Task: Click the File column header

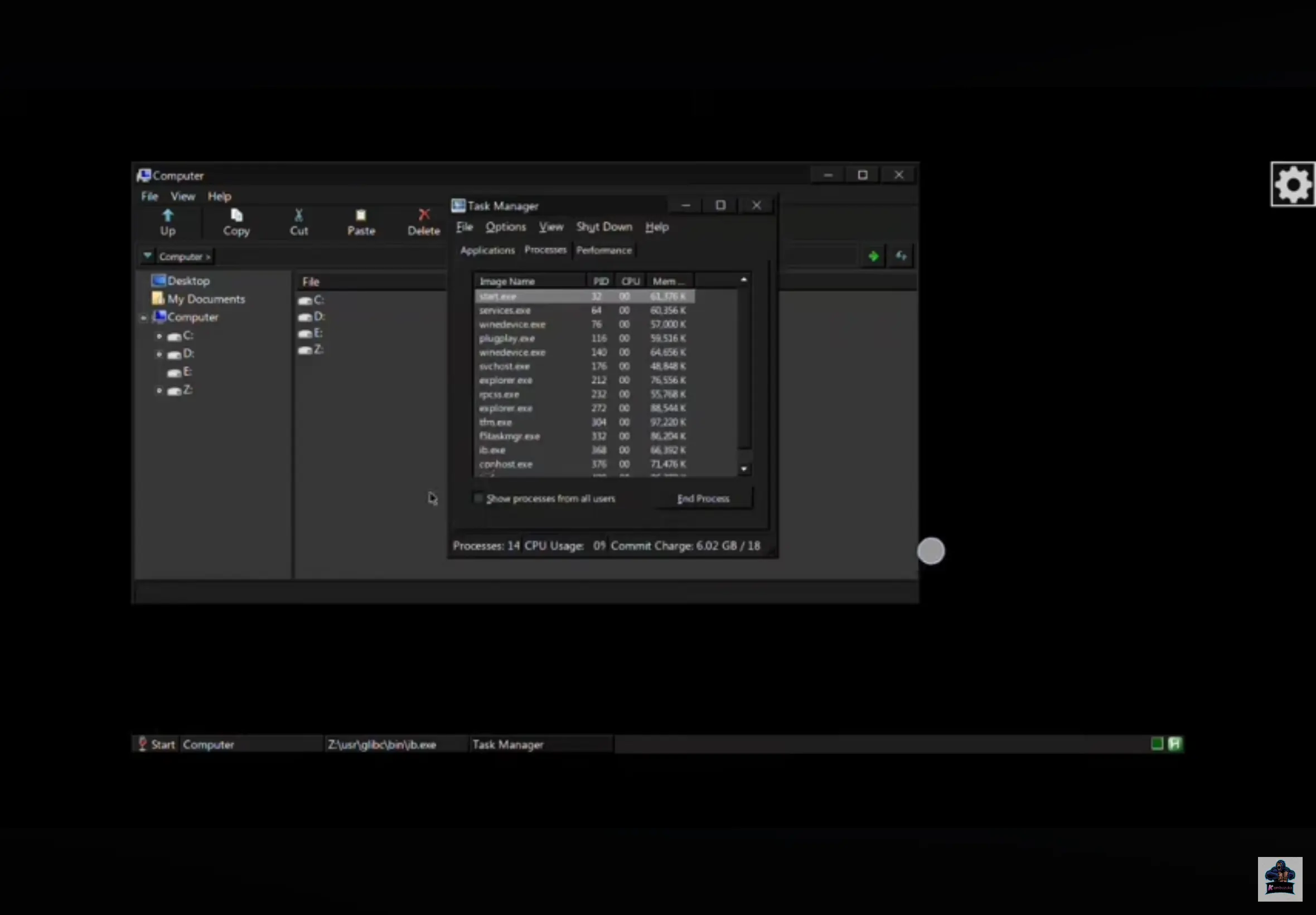Action: coord(372,282)
